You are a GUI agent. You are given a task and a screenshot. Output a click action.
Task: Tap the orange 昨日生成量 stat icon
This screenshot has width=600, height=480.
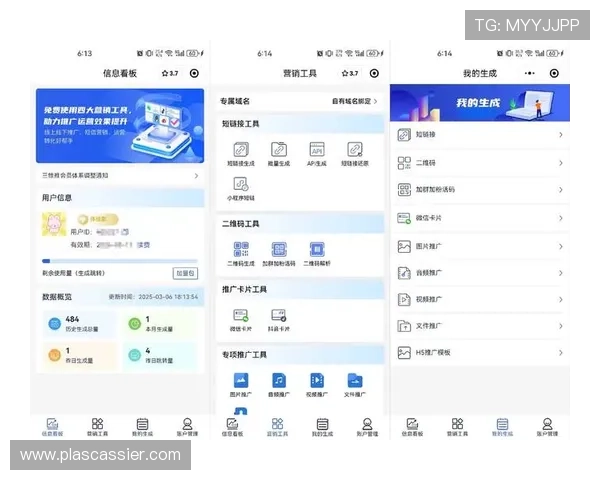point(55,355)
